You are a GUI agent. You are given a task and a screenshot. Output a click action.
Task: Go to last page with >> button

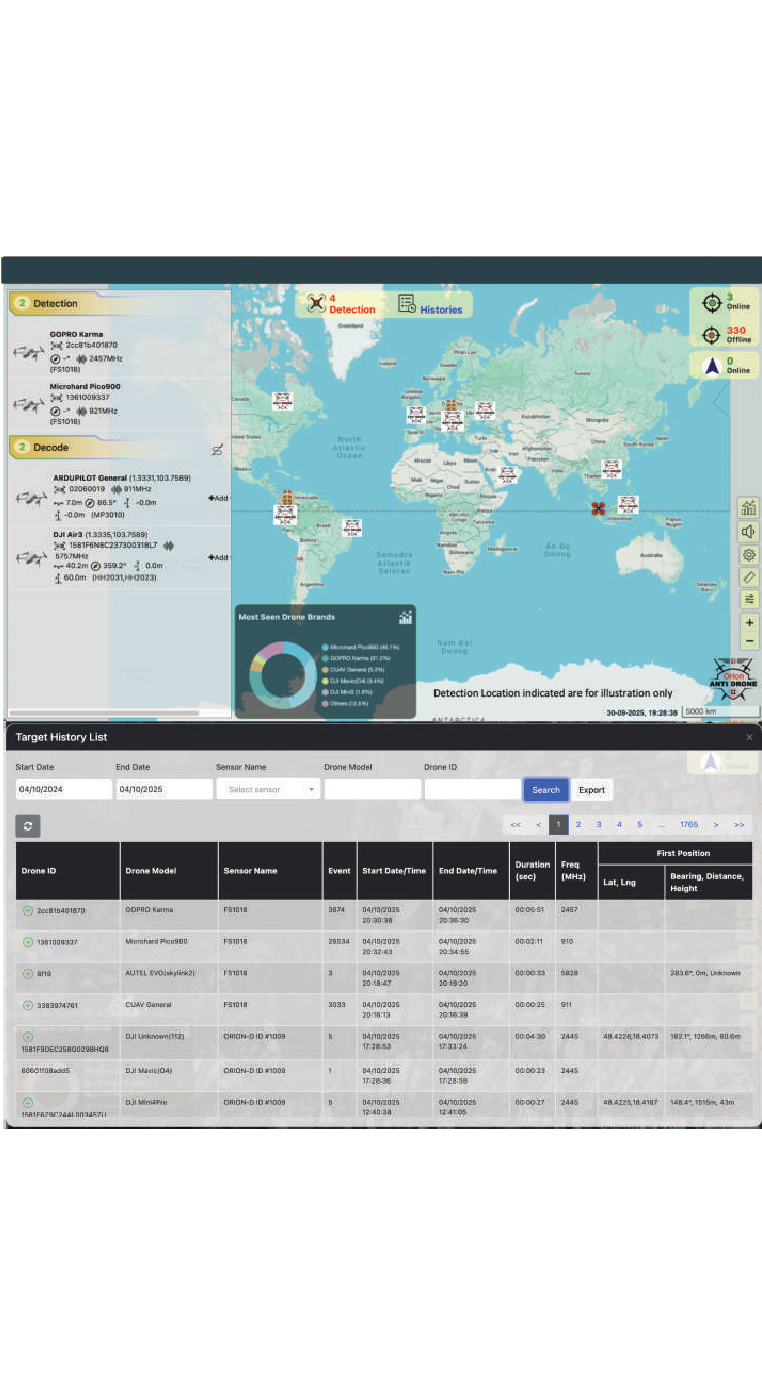click(x=739, y=825)
